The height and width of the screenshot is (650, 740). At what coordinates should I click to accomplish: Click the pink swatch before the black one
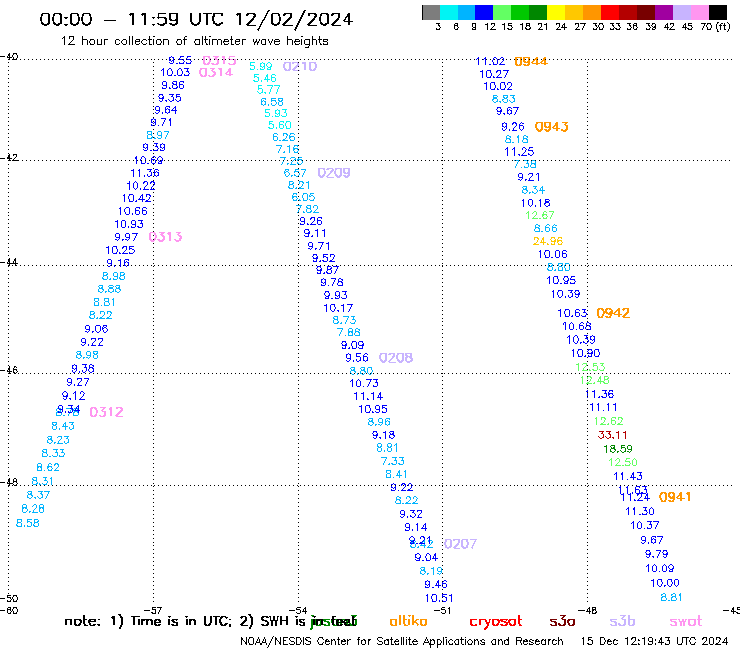point(700,12)
